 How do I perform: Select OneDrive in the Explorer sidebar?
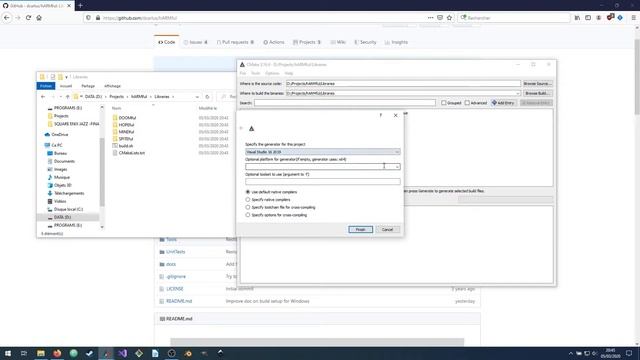(60, 135)
